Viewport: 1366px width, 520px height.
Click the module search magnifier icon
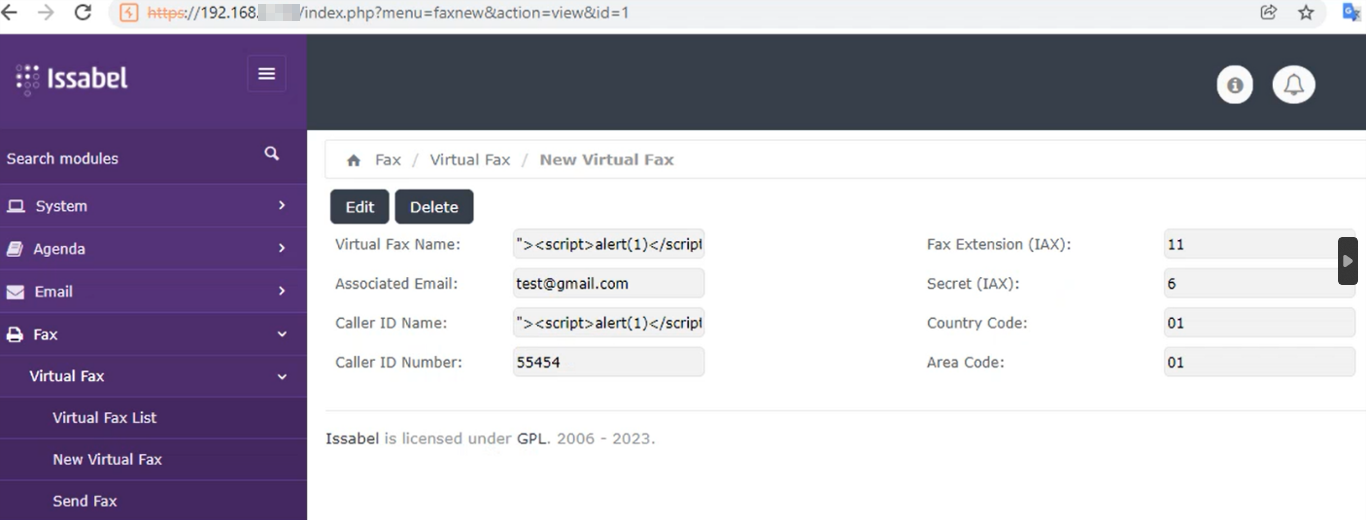coord(272,154)
